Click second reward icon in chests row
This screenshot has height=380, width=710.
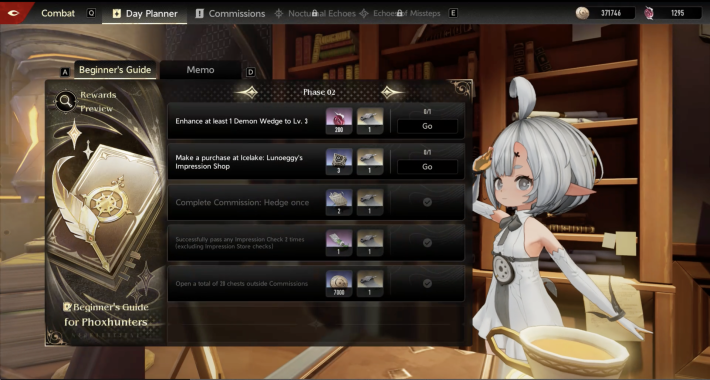[370, 284]
